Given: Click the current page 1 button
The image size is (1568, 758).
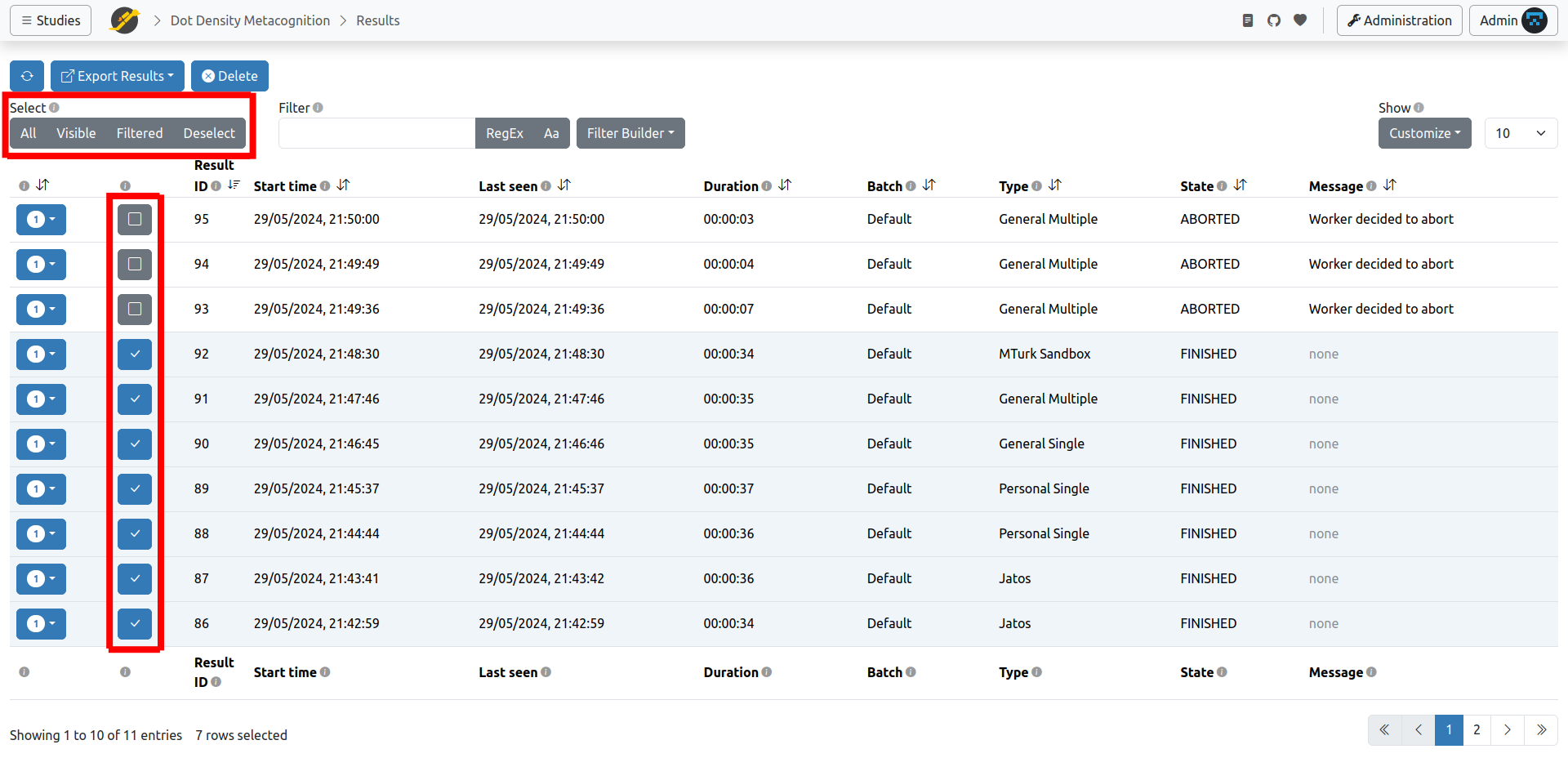Looking at the screenshot, I should coord(1449,729).
